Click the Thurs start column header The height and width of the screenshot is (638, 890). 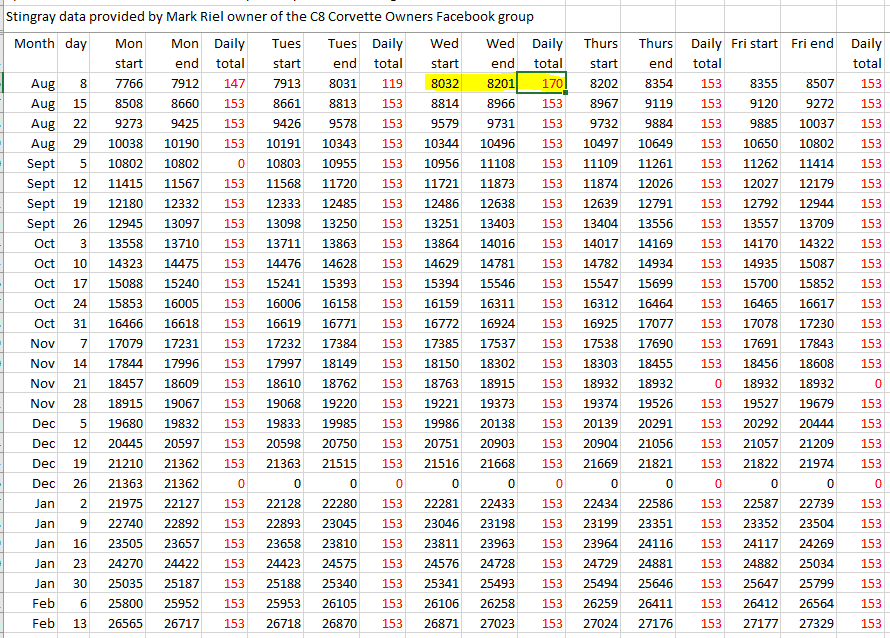pyautogui.click(x=599, y=53)
